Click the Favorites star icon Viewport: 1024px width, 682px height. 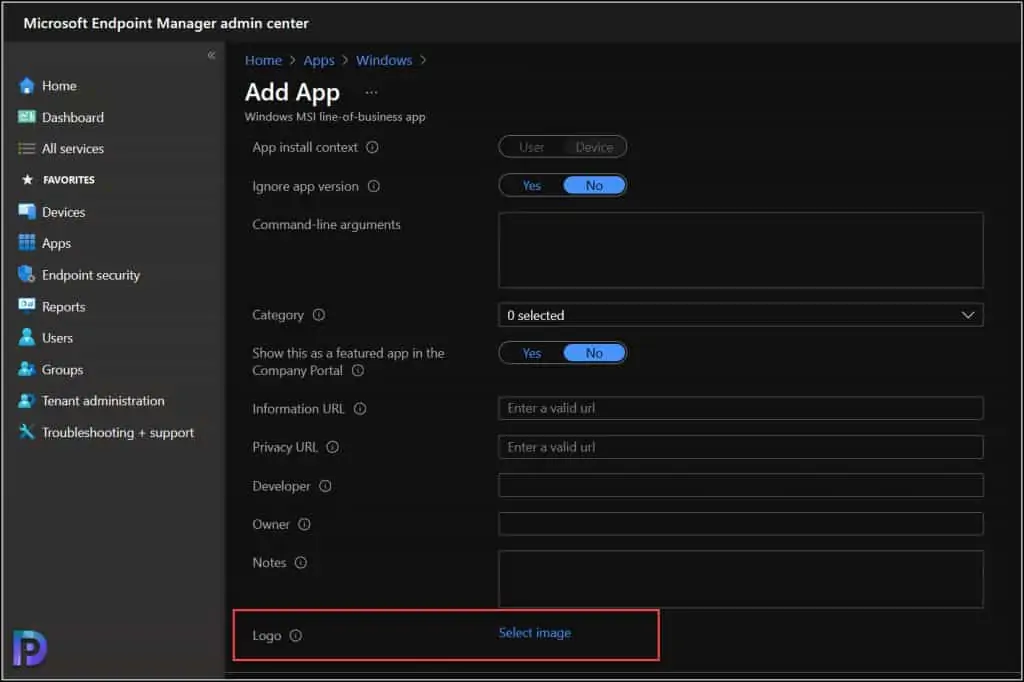click(x=27, y=179)
